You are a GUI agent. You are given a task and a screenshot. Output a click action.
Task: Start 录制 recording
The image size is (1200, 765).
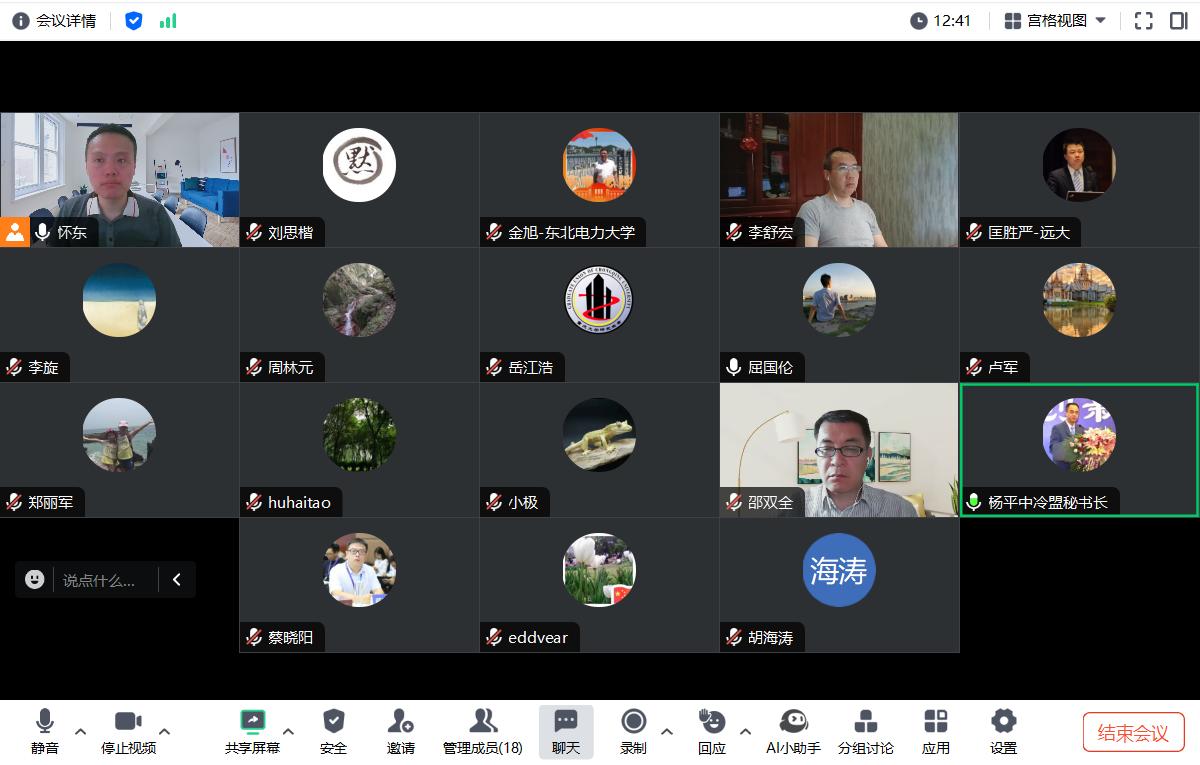633,722
